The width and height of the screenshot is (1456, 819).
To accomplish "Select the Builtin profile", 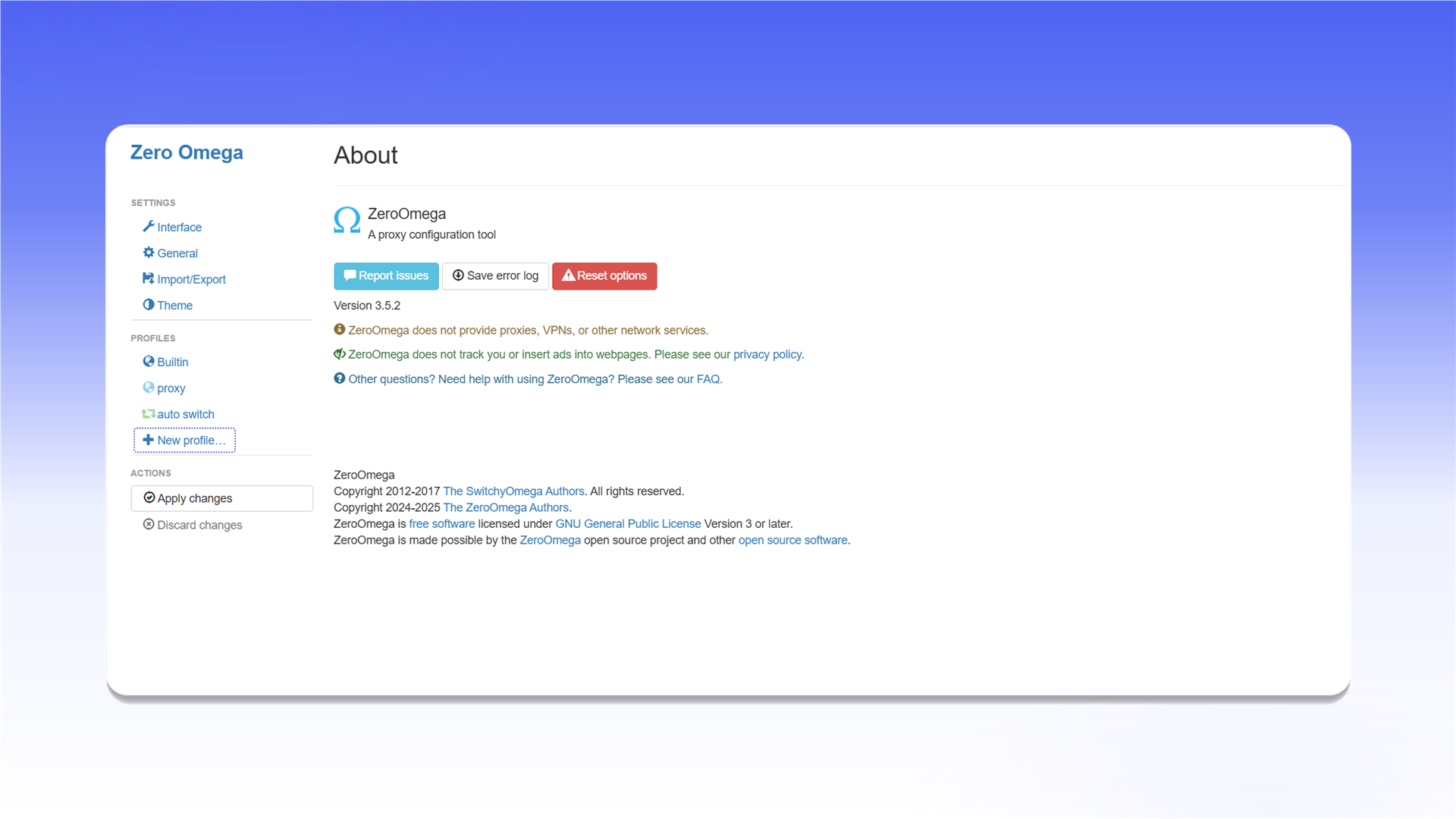I will coord(172,362).
